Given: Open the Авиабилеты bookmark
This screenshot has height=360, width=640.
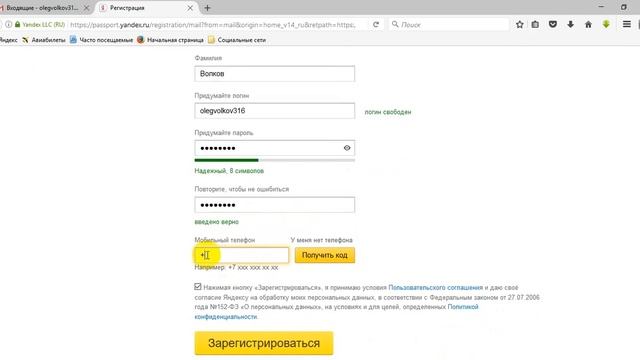Looking at the screenshot, I should [44, 40].
